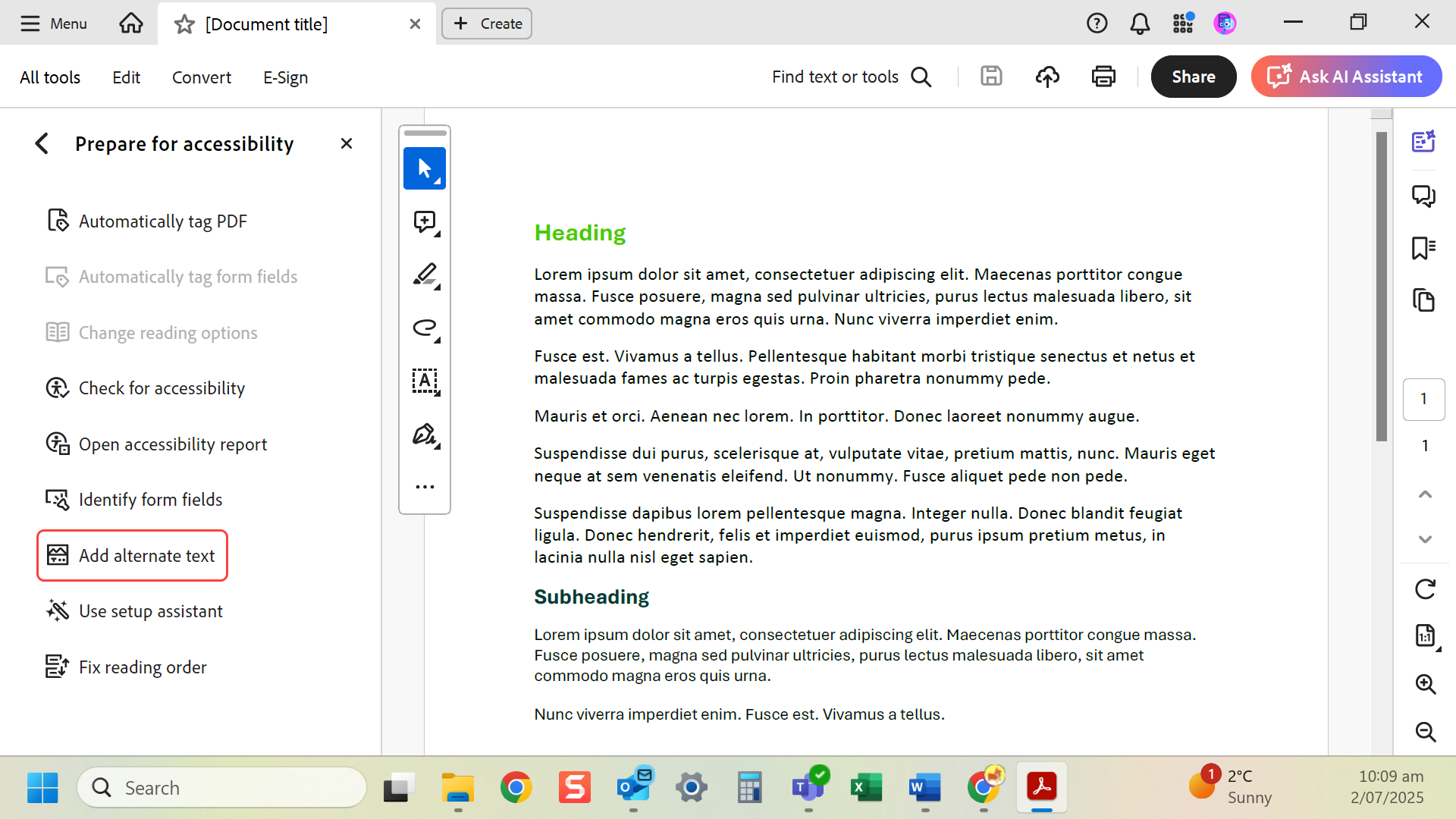1456x819 pixels.
Task: Zoom in on the document
Action: pyautogui.click(x=1425, y=684)
